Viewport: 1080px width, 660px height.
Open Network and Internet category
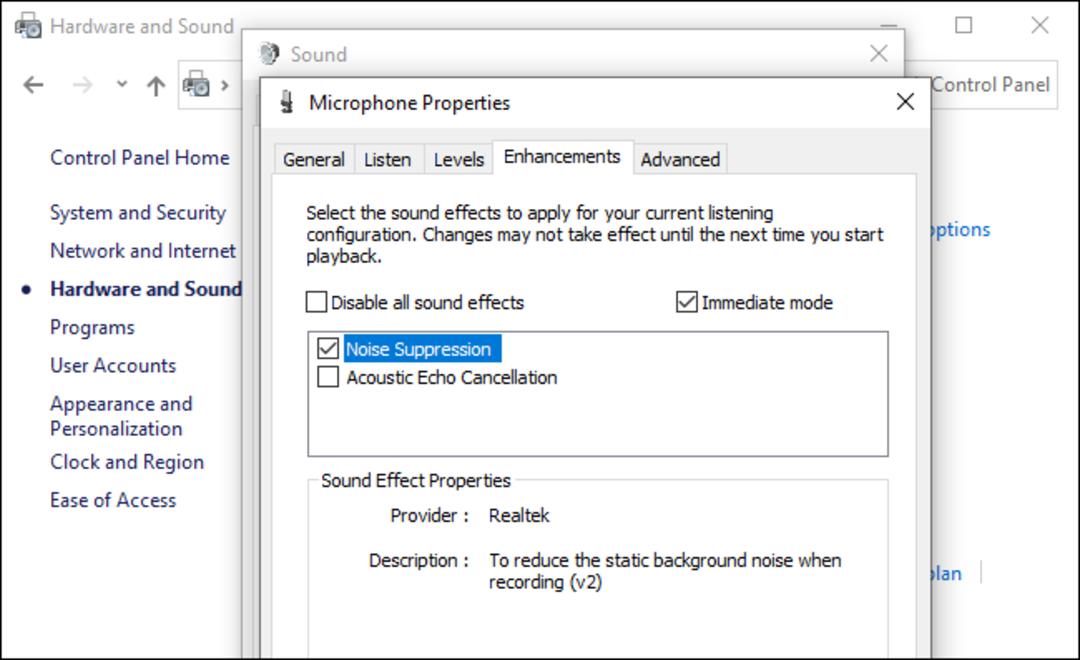[143, 251]
